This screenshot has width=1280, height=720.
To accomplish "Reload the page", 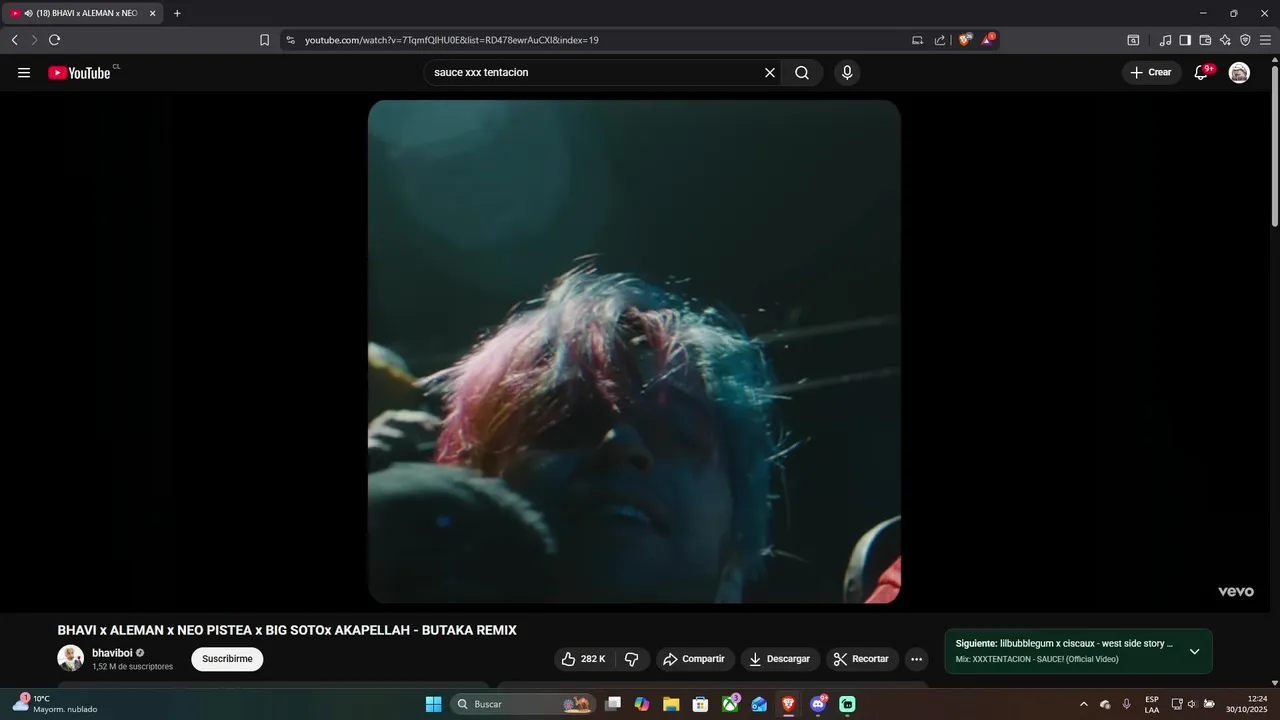I will pyautogui.click(x=54, y=40).
